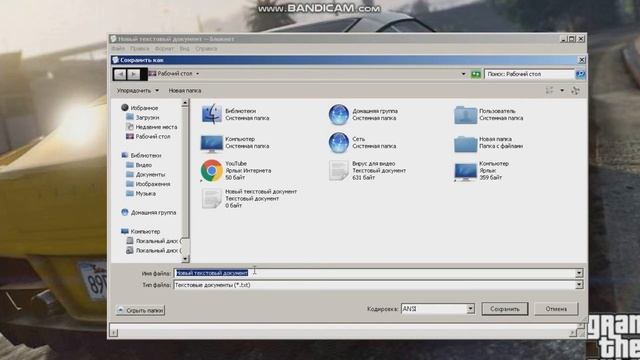Select the Сеть globe icon
Screen dimensions: 640x360
coord(338,142)
